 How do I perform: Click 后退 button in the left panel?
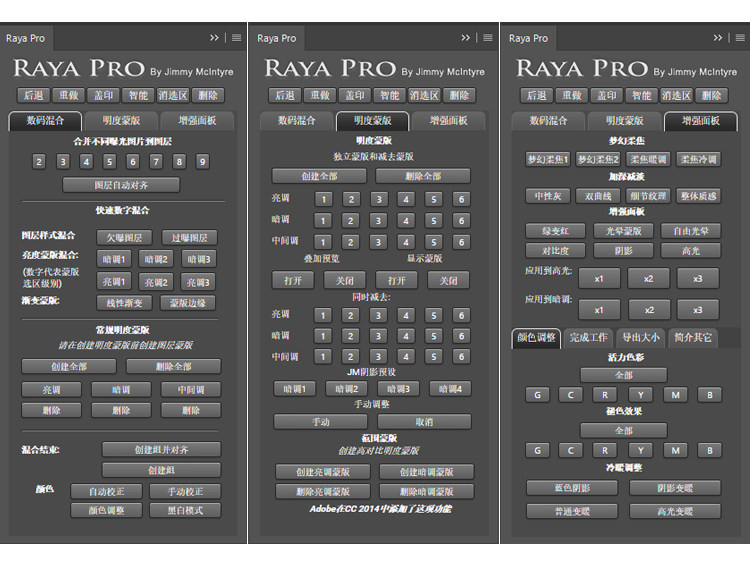33,95
